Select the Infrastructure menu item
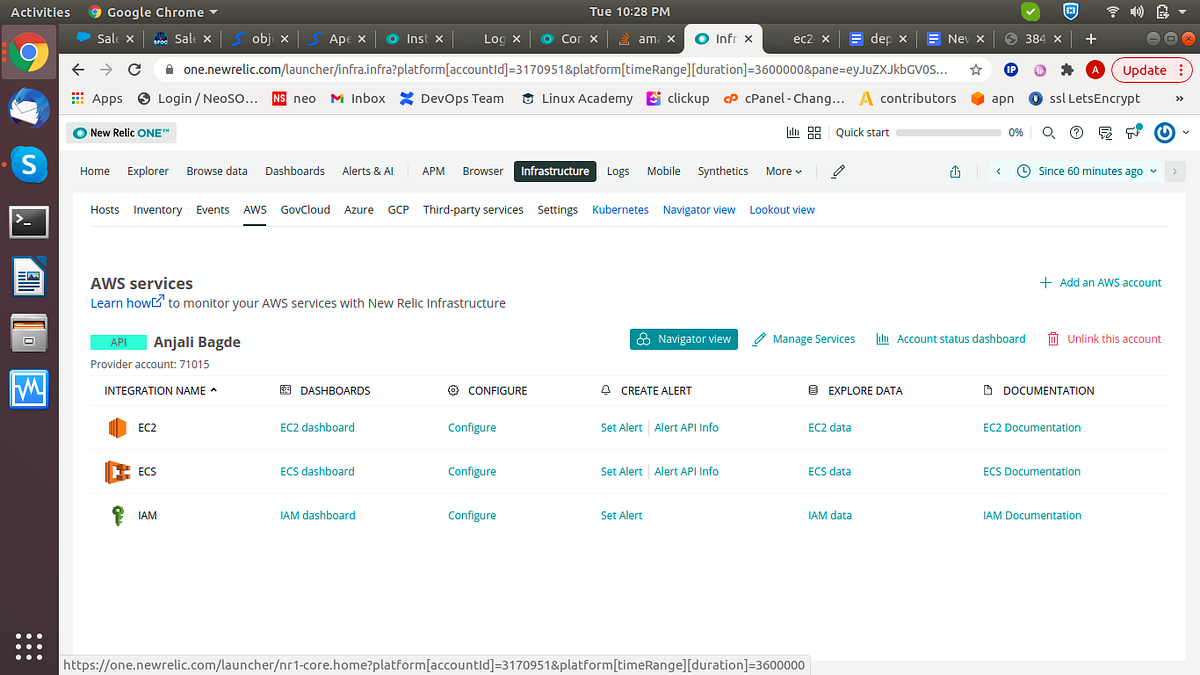This screenshot has height=675, width=1200. [555, 171]
